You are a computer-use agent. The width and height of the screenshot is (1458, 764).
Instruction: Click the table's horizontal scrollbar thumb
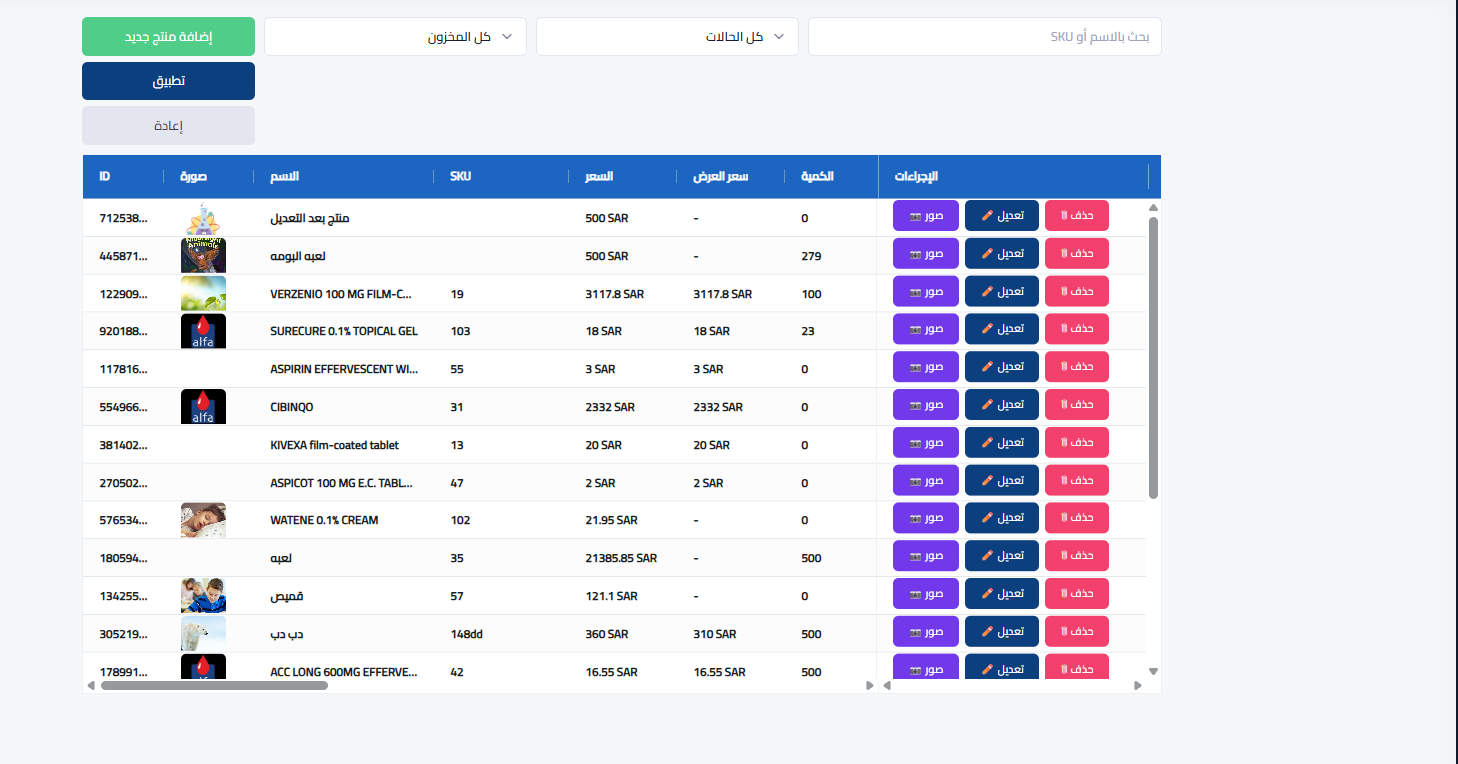pos(214,685)
